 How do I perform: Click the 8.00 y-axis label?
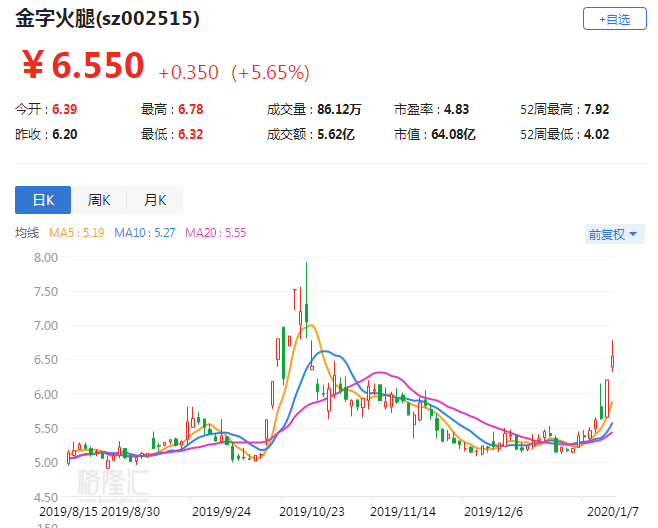[x=46, y=257]
